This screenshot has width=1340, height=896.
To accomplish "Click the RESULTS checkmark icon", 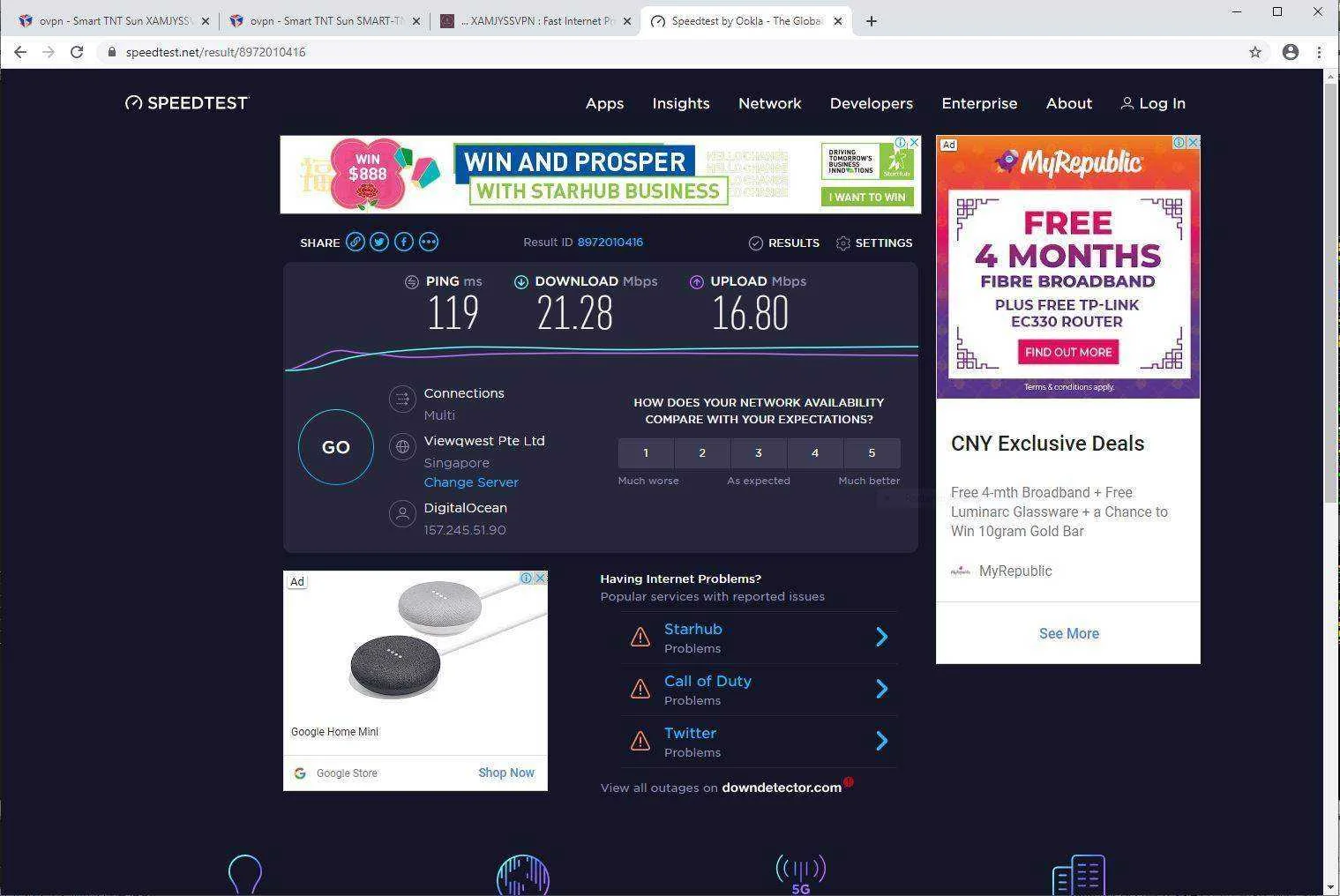I will coord(756,243).
